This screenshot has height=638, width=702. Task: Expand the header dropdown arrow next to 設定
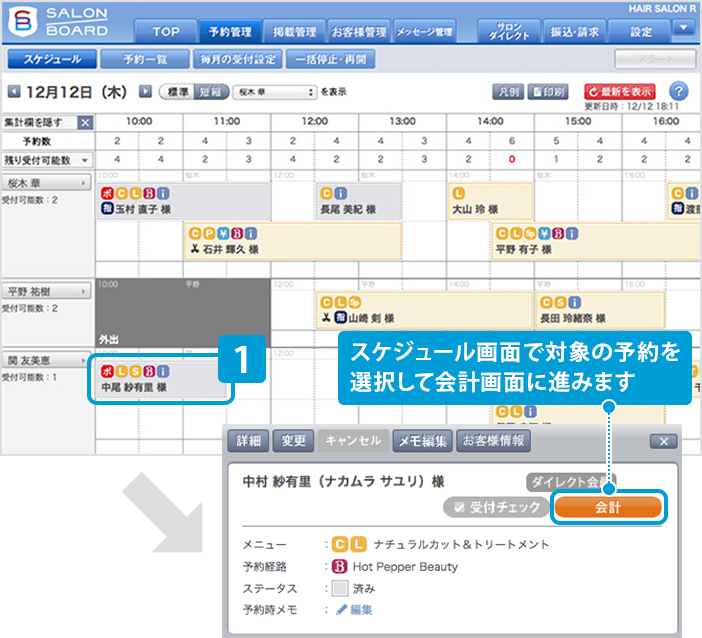coord(683,28)
